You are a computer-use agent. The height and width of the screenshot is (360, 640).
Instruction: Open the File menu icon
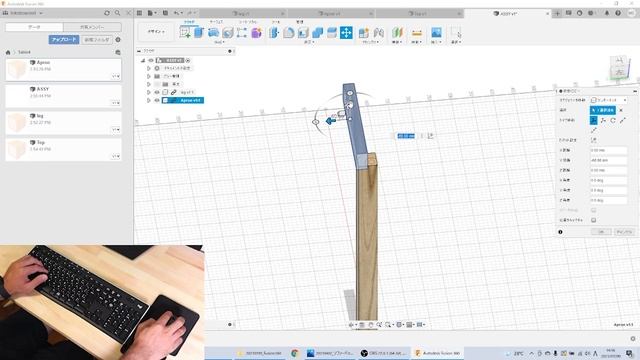[x=151, y=13]
